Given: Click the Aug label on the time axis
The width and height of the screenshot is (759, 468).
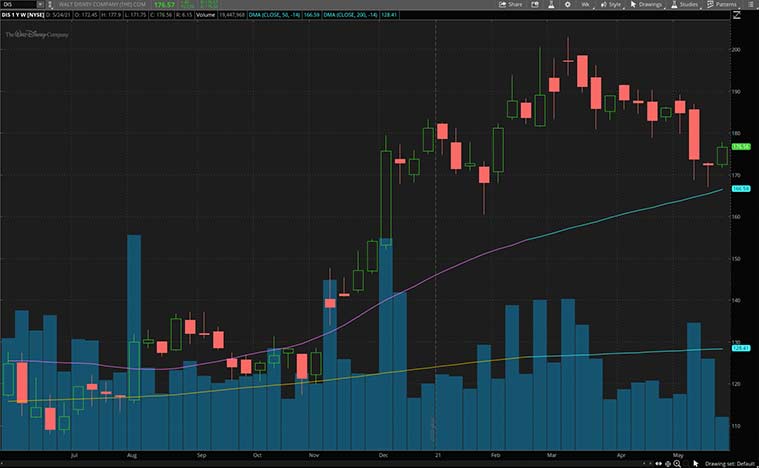Looking at the screenshot, I should [x=132, y=455].
